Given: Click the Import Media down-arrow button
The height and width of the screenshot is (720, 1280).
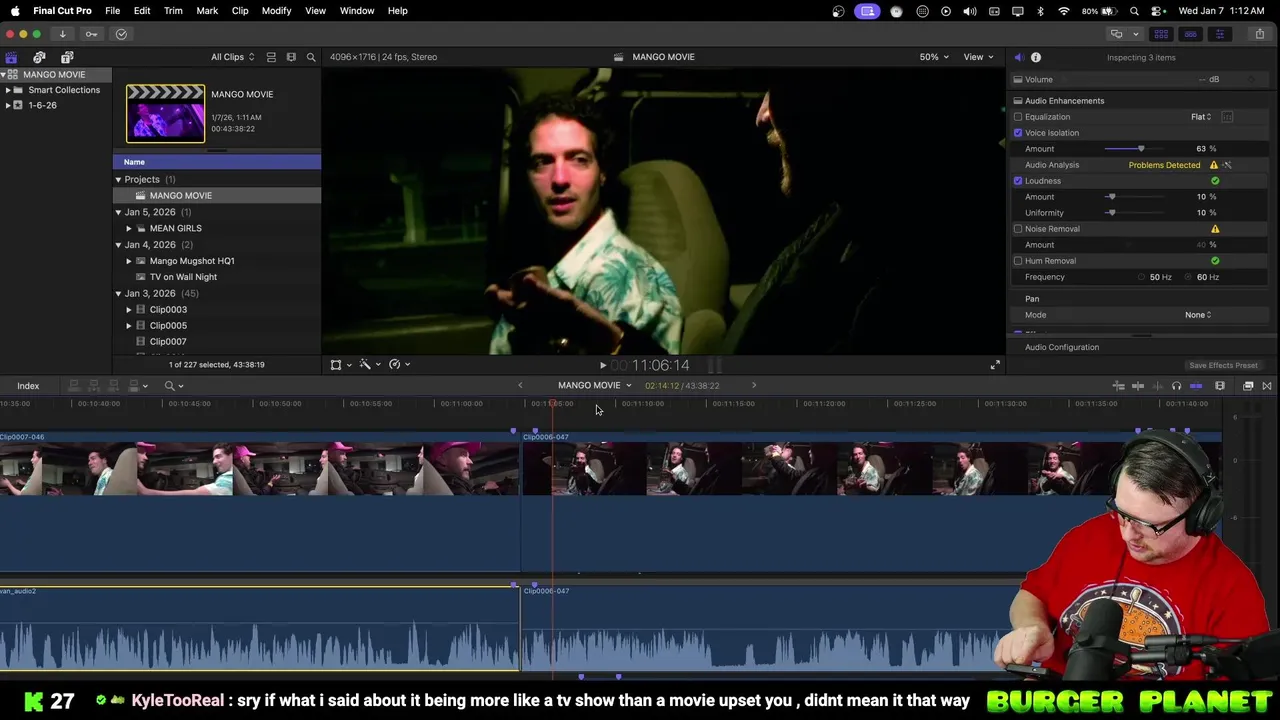Looking at the screenshot, I should coord(62,34).
